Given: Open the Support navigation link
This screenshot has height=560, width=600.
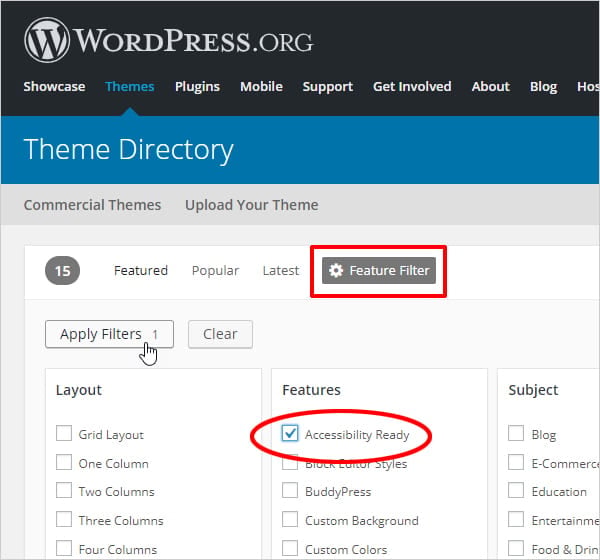Looking at the screenshot, I should 328,87.
